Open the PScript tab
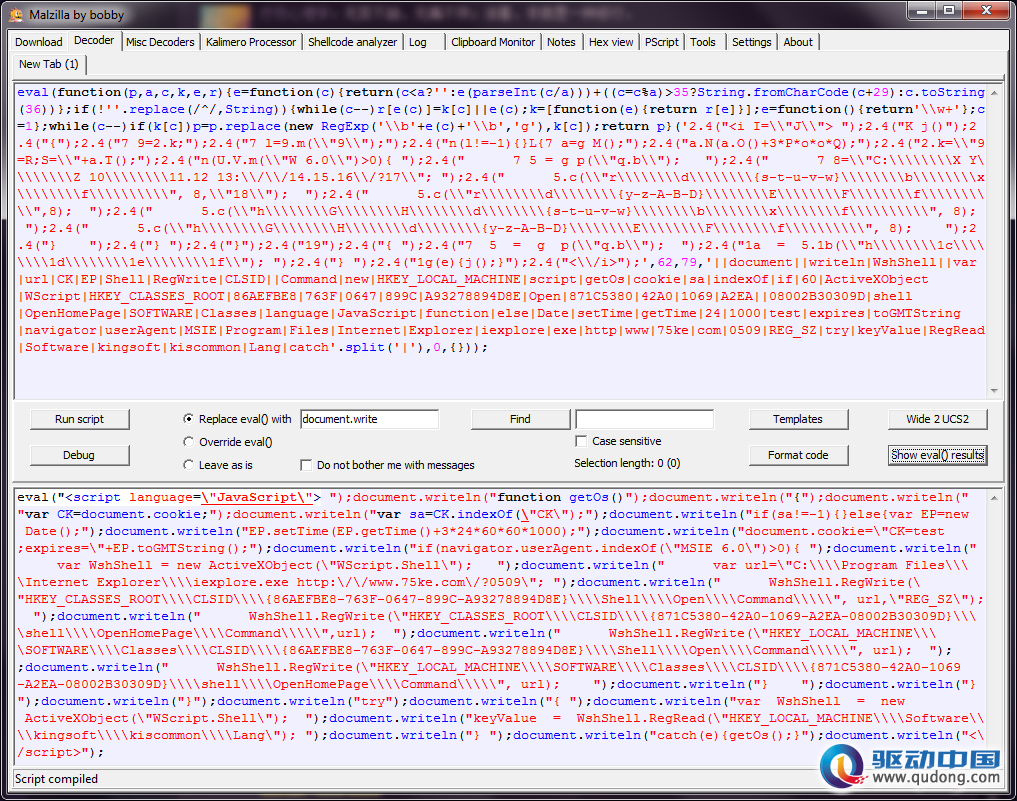 click(662, 42)
